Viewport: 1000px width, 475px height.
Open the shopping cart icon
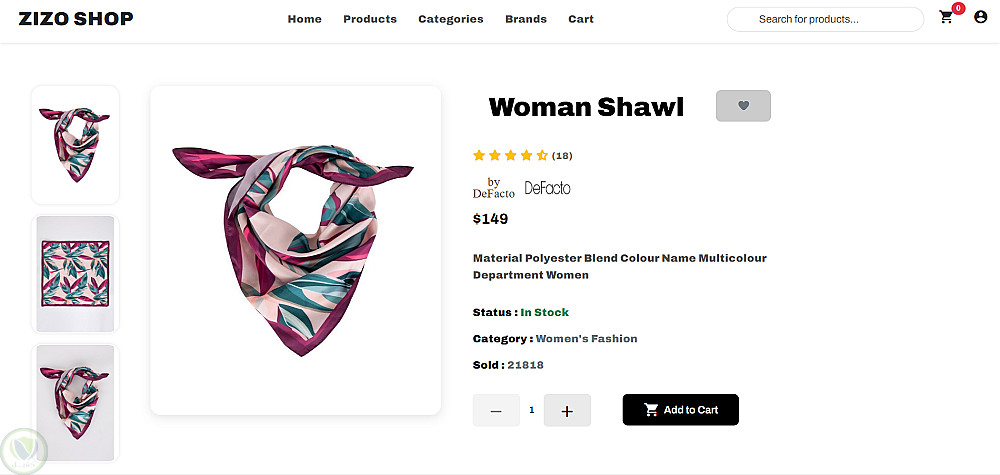946,18
